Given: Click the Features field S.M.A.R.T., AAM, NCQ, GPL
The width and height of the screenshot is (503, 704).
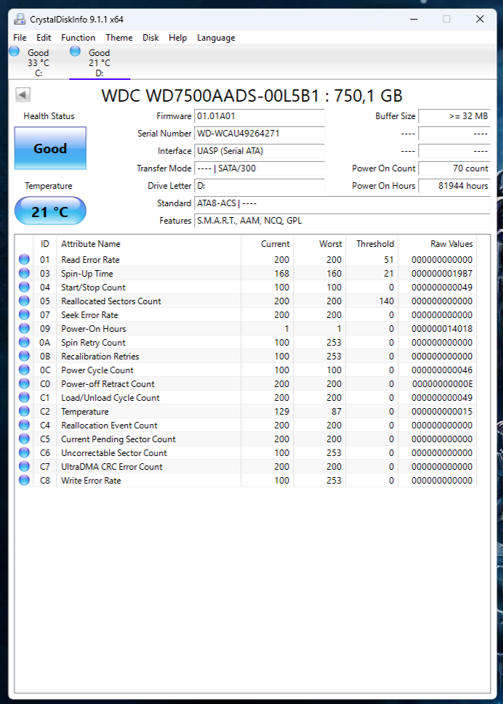Looking at the screenshot, I should [x=342, y=220].
